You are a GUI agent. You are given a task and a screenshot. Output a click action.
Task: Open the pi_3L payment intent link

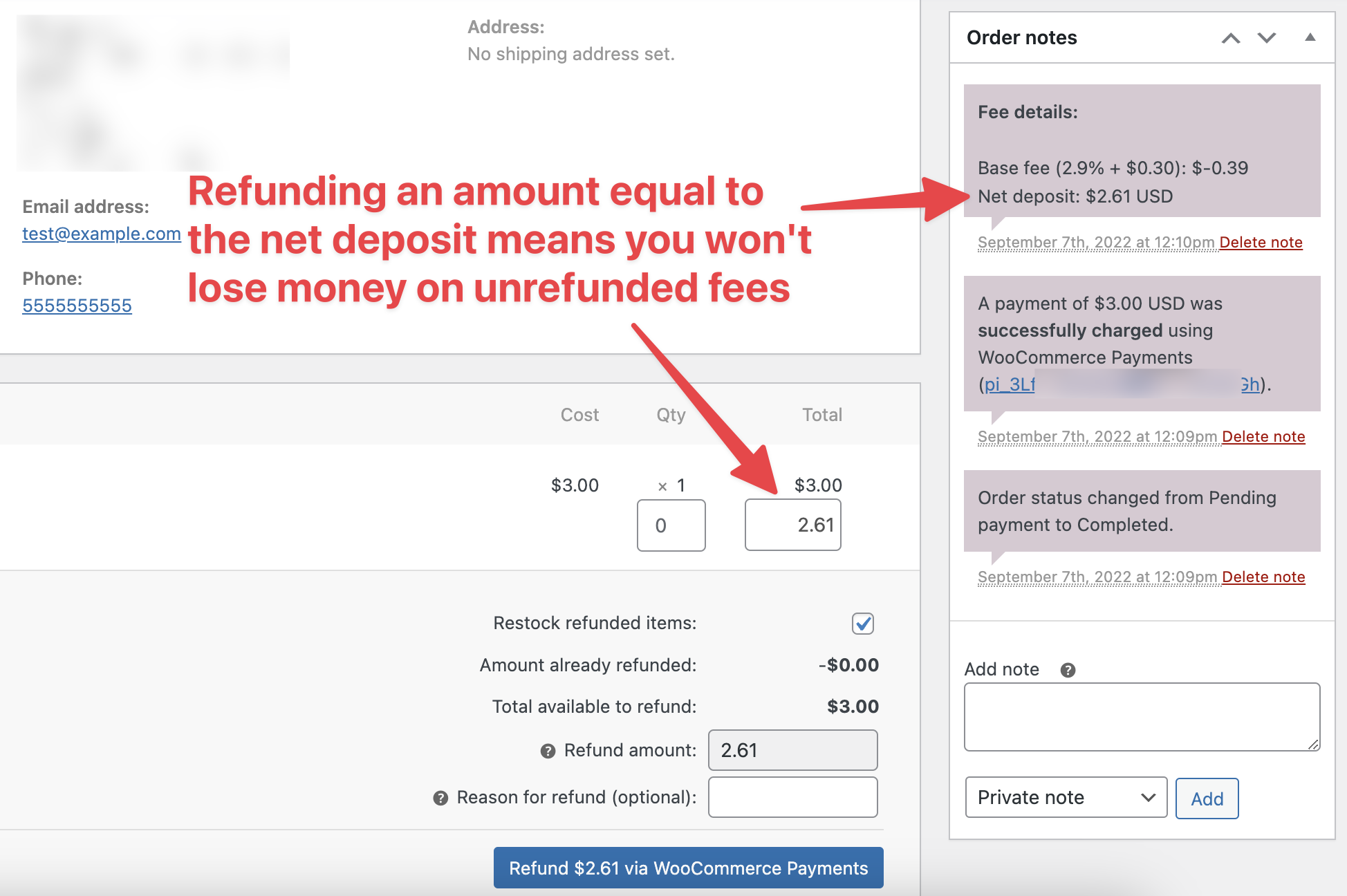tap(1010, 384)
